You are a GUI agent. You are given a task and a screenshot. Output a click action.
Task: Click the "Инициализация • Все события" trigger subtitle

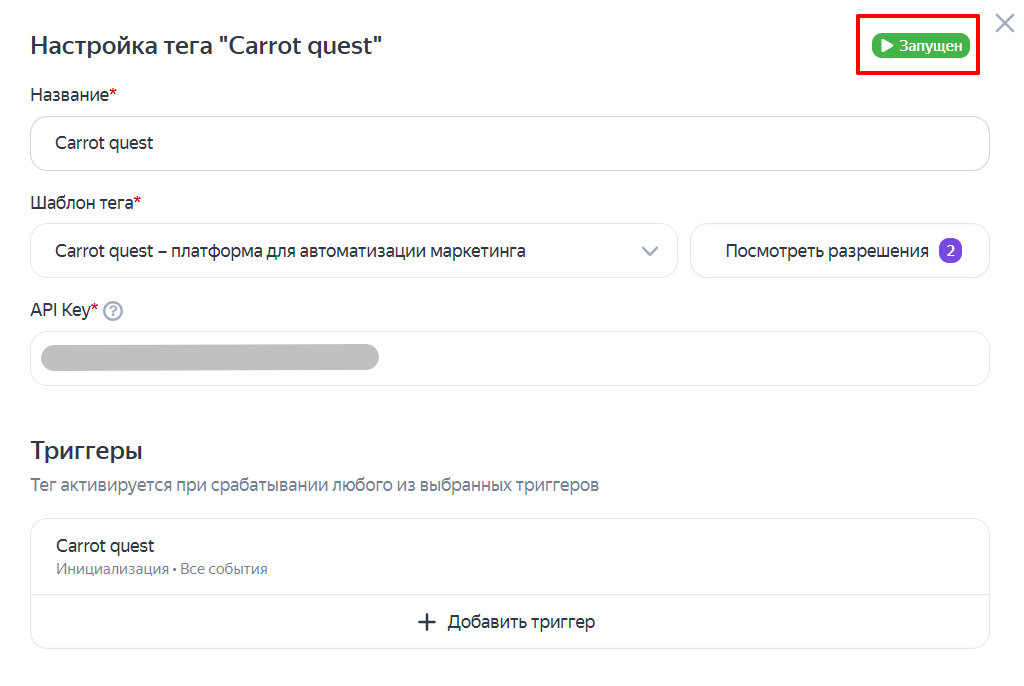[162, 570]
